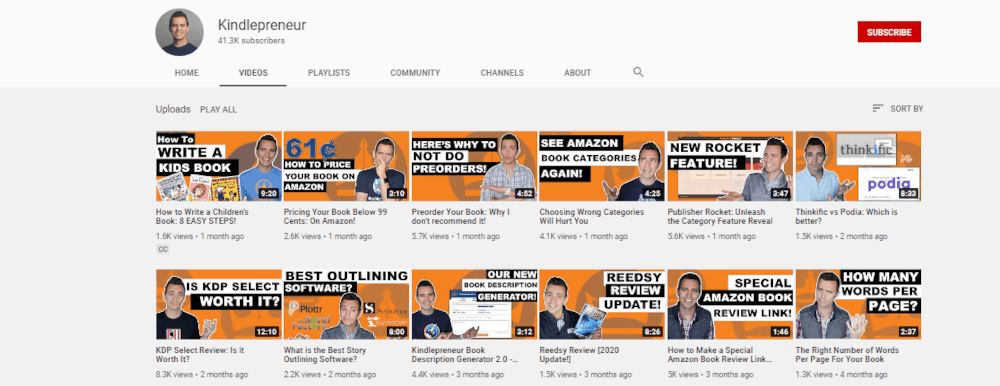
Task: Open the Channels tab
Action: [502, 73]
